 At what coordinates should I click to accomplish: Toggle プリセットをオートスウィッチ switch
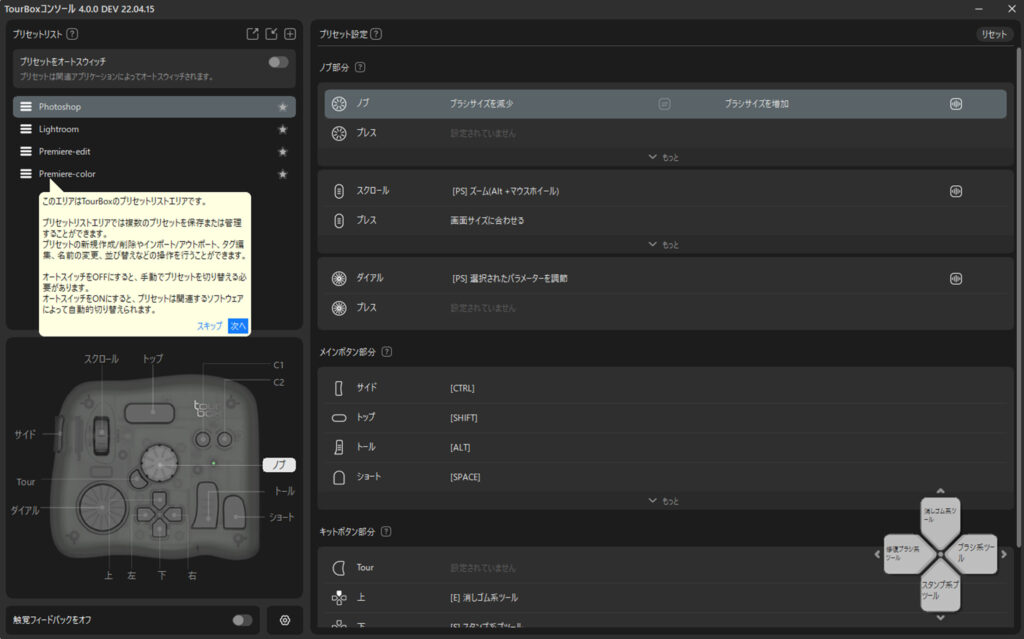pos(278,62)
